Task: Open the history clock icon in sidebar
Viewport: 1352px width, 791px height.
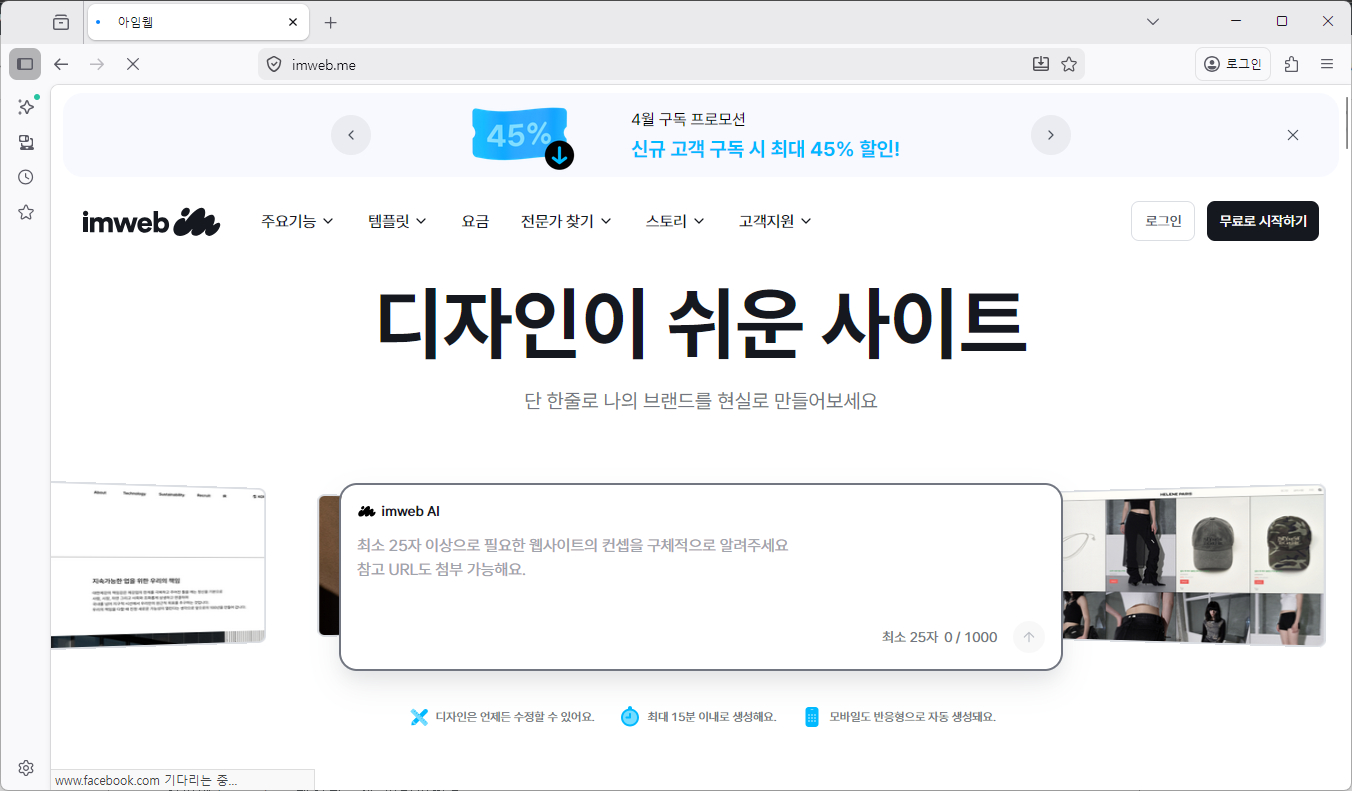Action: (x=26, y=177)
